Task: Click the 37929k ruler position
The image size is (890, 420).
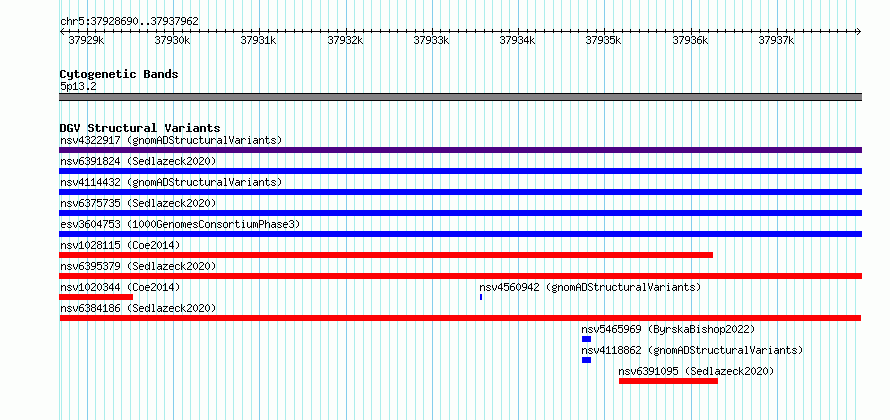Action: pos(86,40)
